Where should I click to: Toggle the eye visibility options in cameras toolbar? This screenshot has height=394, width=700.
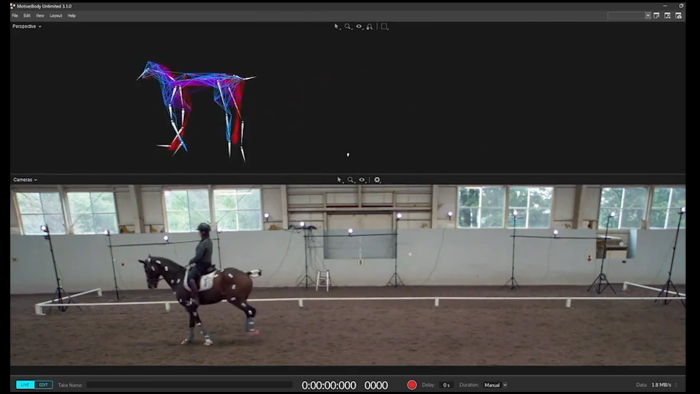[362, 180]
